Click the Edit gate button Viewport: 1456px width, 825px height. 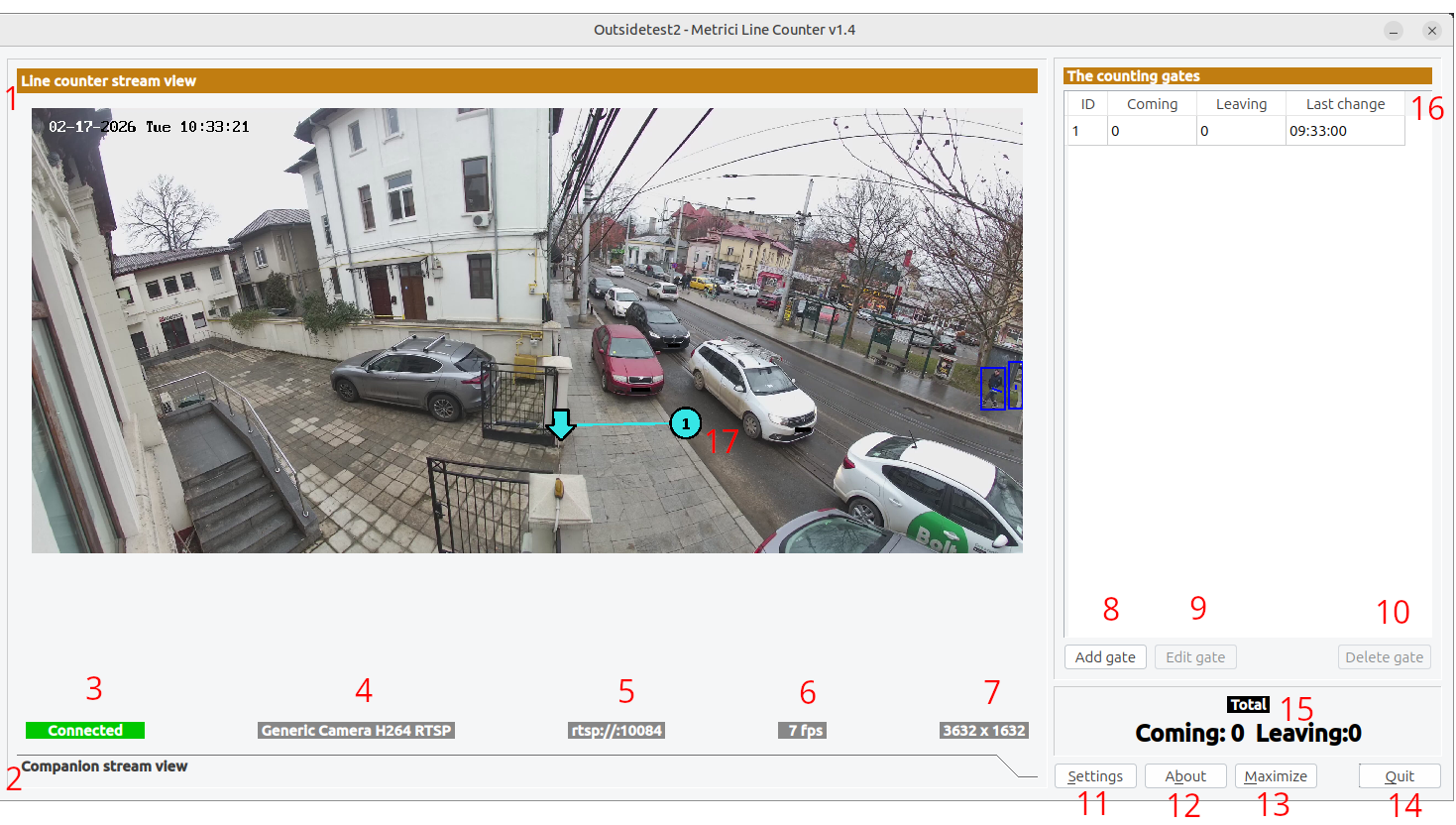(x=1195, y=657)
